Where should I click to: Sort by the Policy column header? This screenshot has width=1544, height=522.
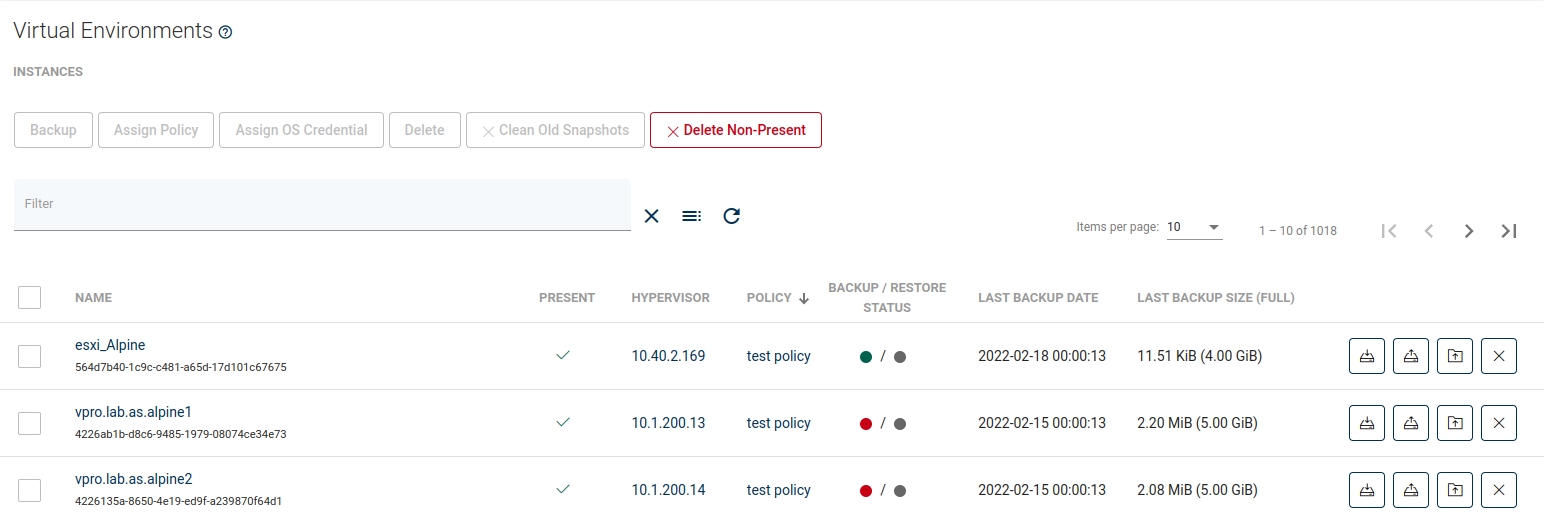pos(768,298)
